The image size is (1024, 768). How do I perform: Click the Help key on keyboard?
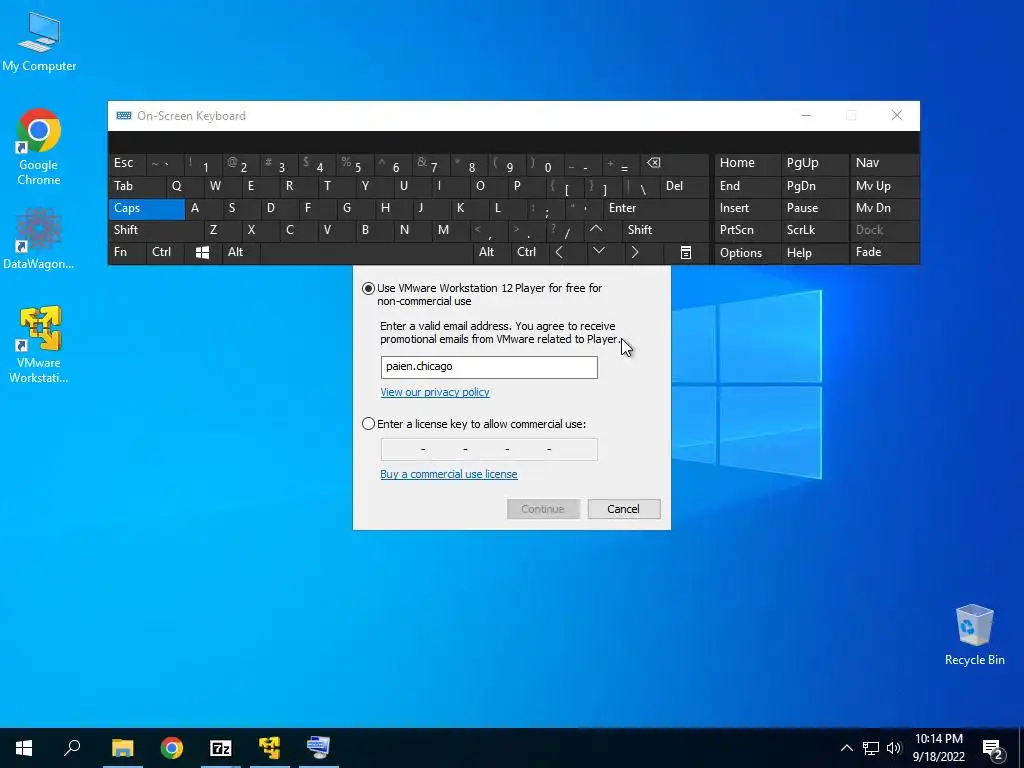pos(814,253)
